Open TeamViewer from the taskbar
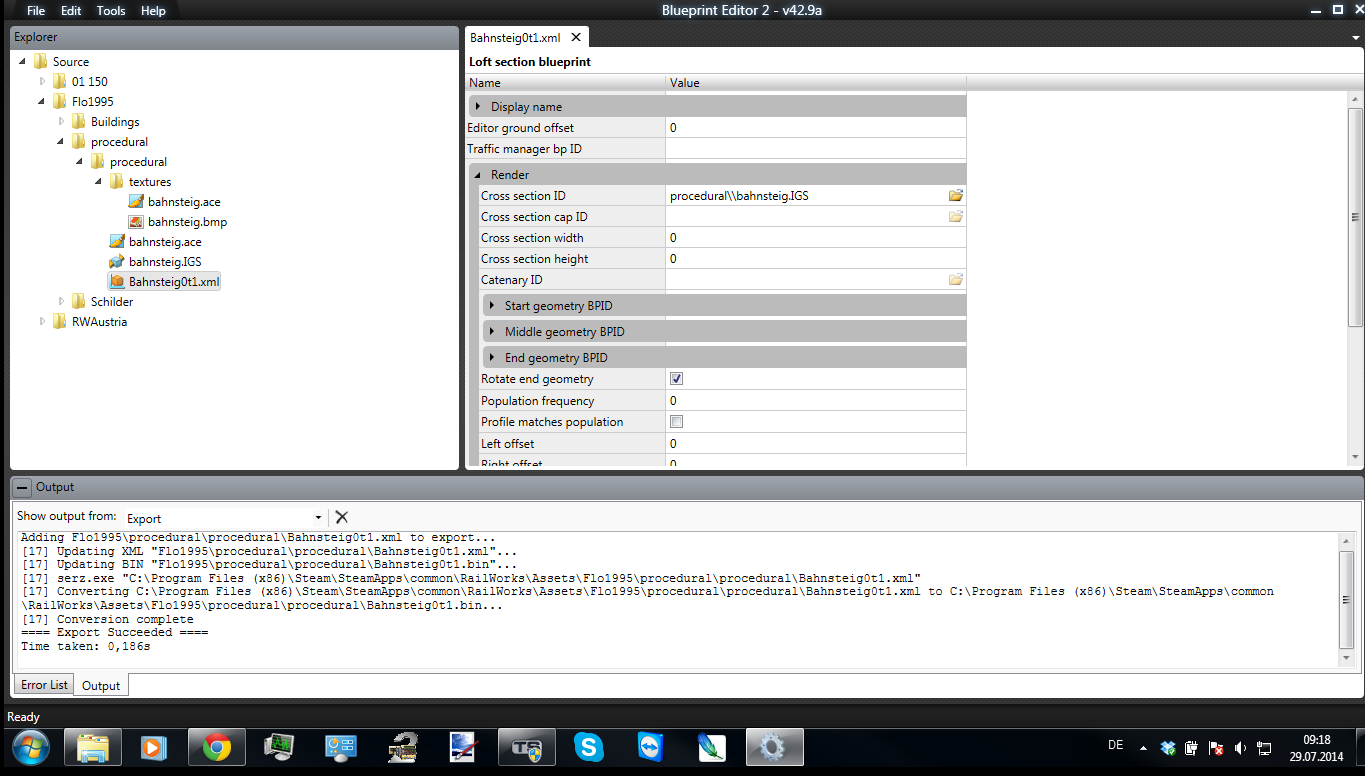1365x776 pixels. 651,747
